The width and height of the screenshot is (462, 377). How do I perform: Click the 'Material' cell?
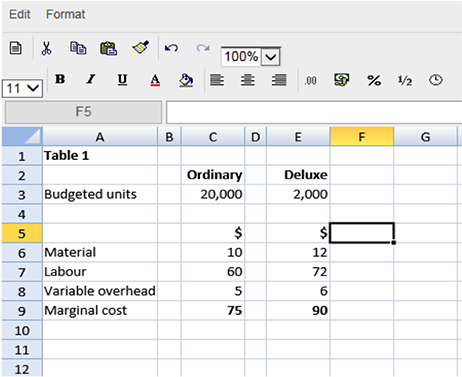click(x=100, y=253)
